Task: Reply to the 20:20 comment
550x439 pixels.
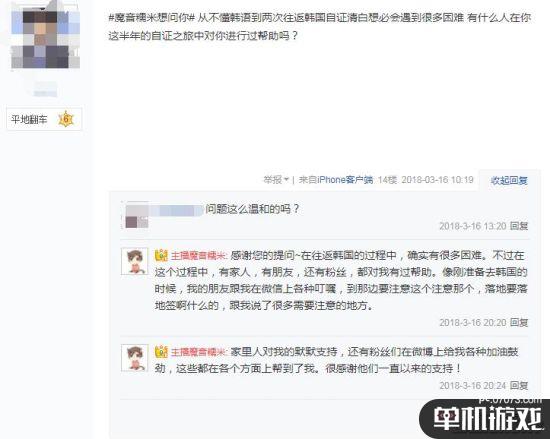Action: (x=519, y=322)
